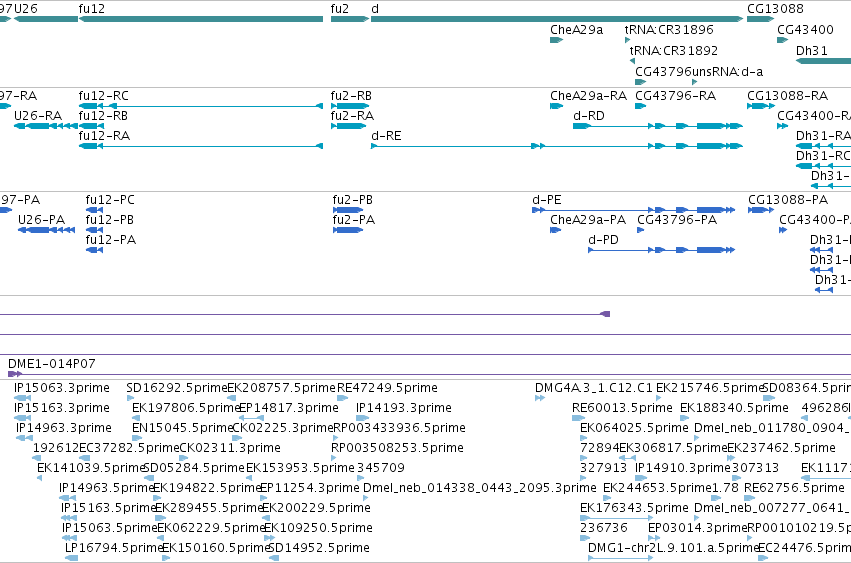This screenshot has height=563, width=851.
Task: Select the U26-RA transcript glyph
Action: pos(46,126)
